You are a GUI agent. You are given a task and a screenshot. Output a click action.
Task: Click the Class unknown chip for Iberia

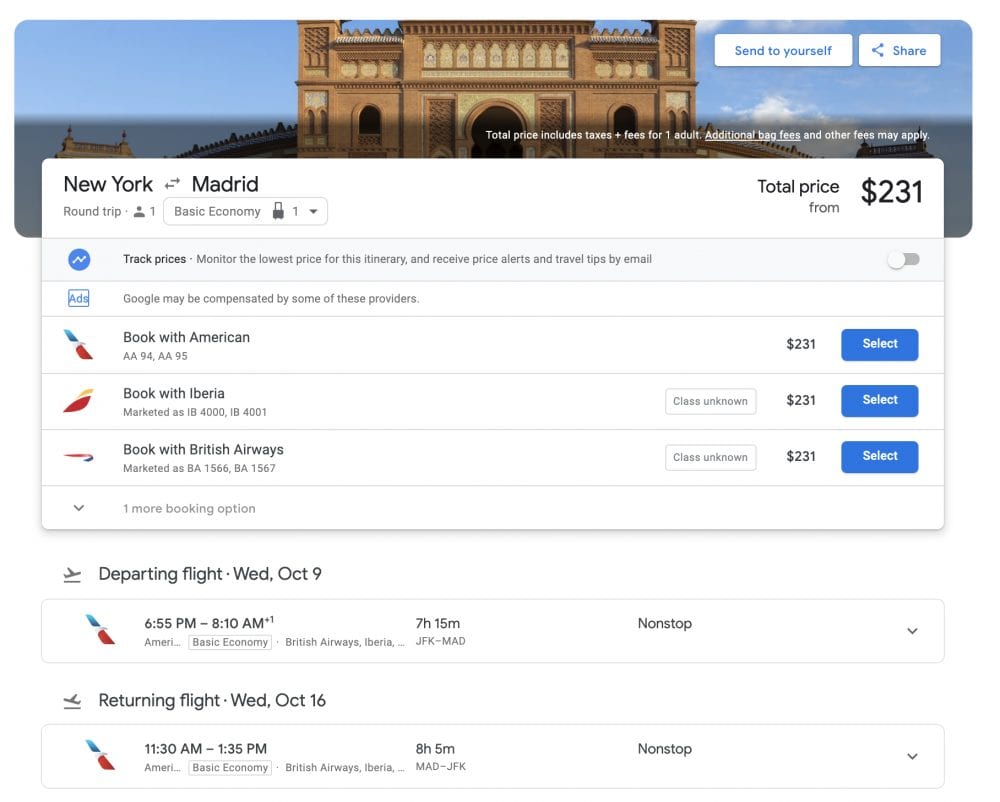tap(710, 401)
